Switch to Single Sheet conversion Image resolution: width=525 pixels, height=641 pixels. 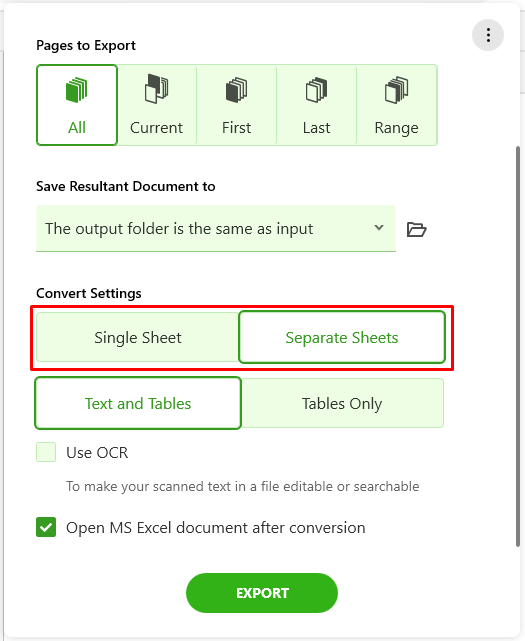[137, 337]
